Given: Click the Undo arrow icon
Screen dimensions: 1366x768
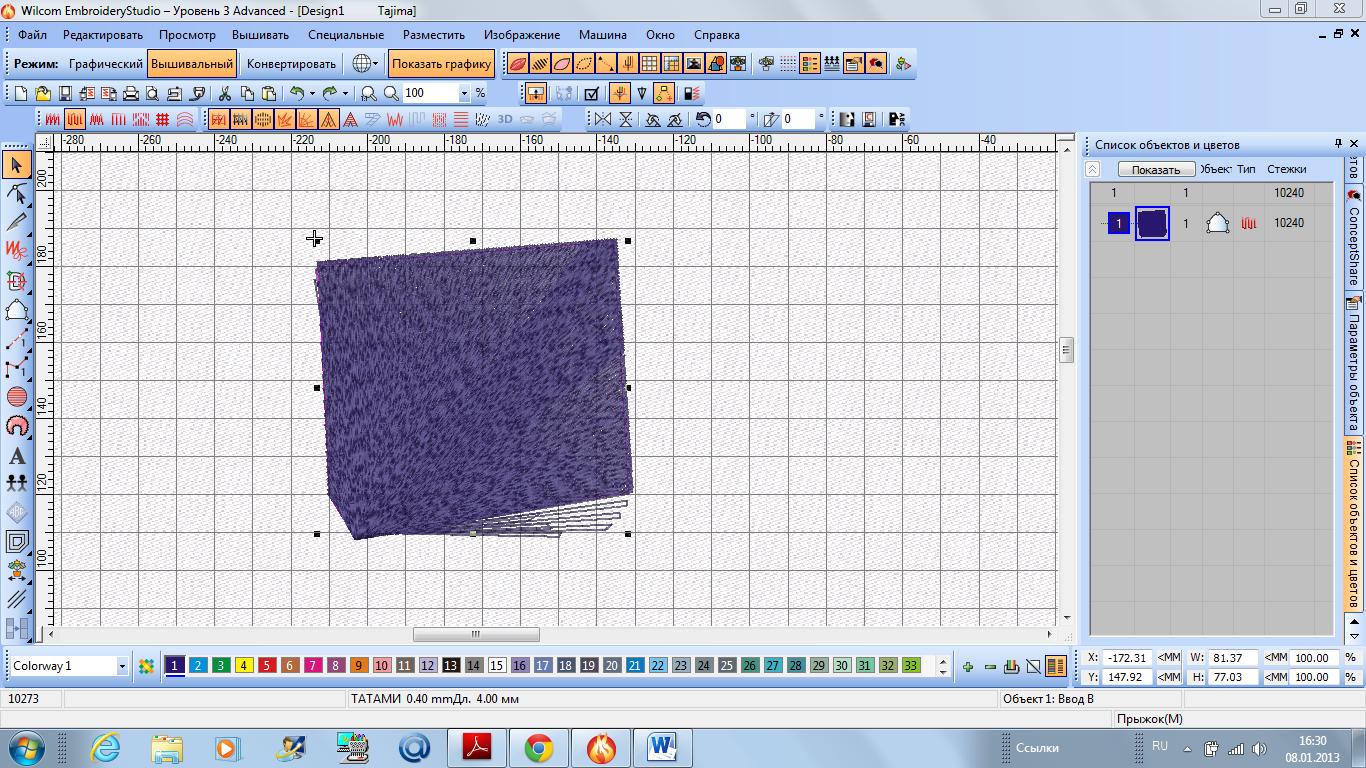Looking at the screenshot, I should click(296, 93).
